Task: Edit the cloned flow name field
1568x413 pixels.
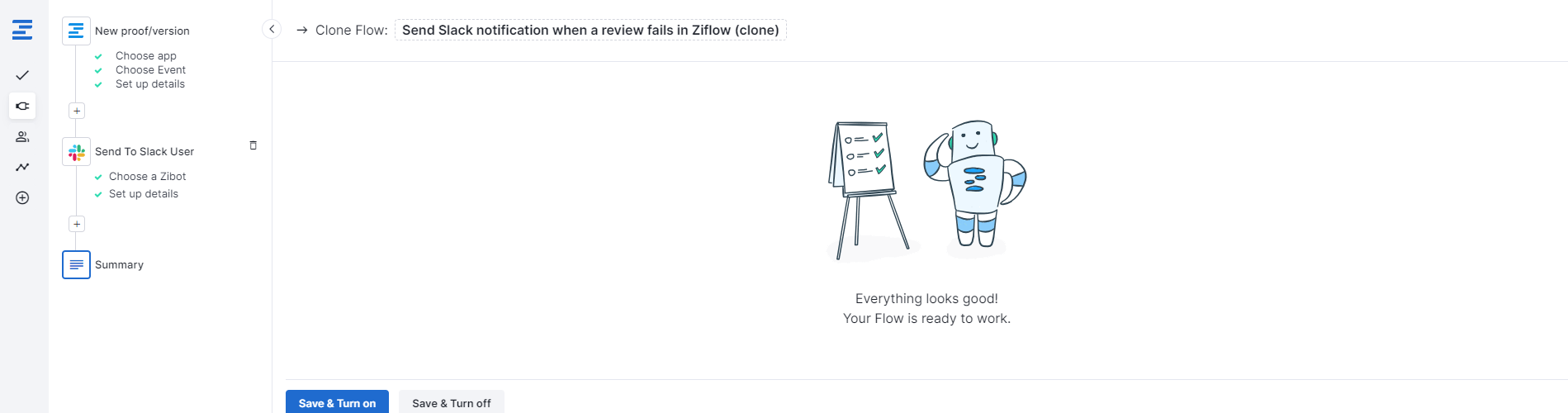Action: pyautogui.click(x=590, y=31)
